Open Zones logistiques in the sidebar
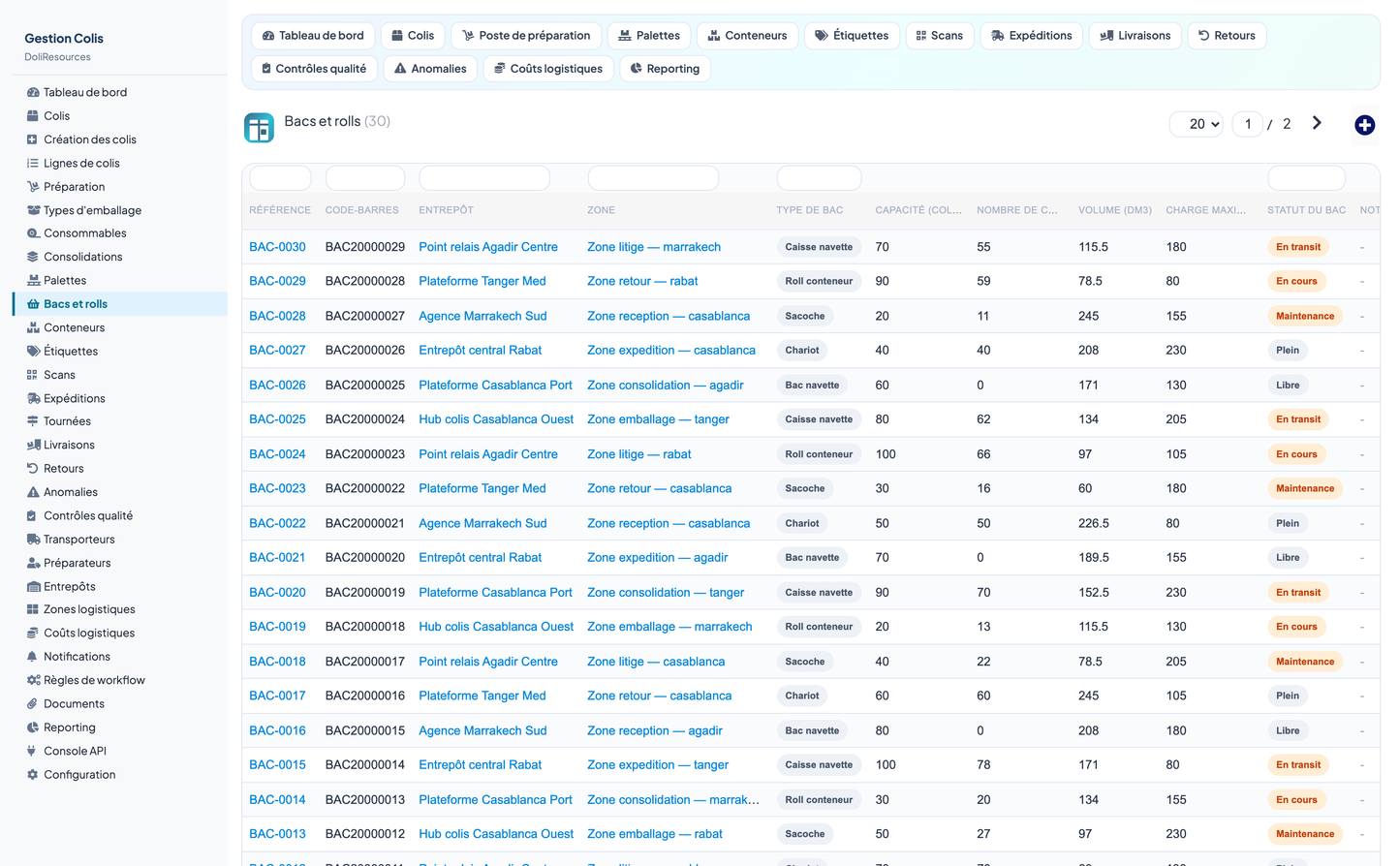The width and height of the screenshot is (1400, 866). coord(88,609)
